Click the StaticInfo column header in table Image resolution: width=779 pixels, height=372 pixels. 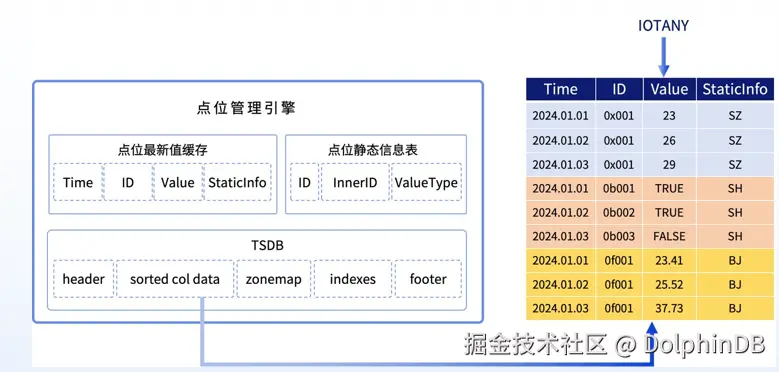(x=735, y=89)
